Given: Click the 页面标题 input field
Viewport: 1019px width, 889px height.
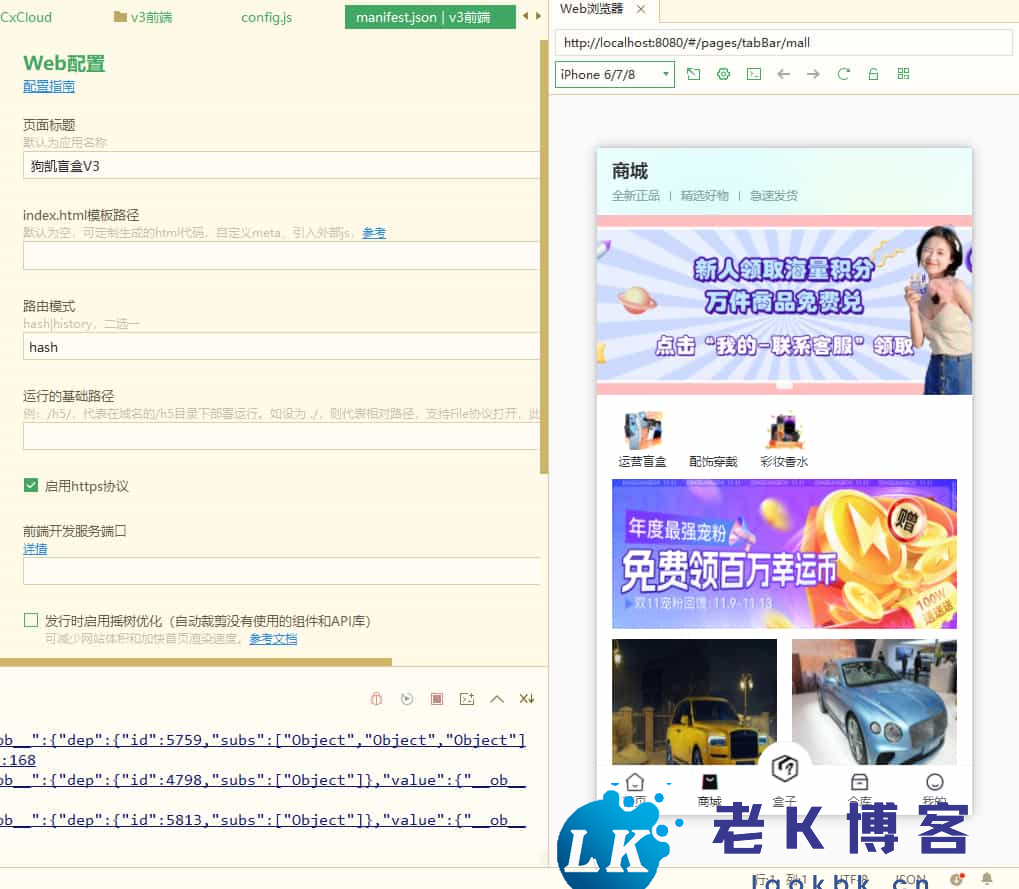Looking at the screenshot, I should 281,166.
